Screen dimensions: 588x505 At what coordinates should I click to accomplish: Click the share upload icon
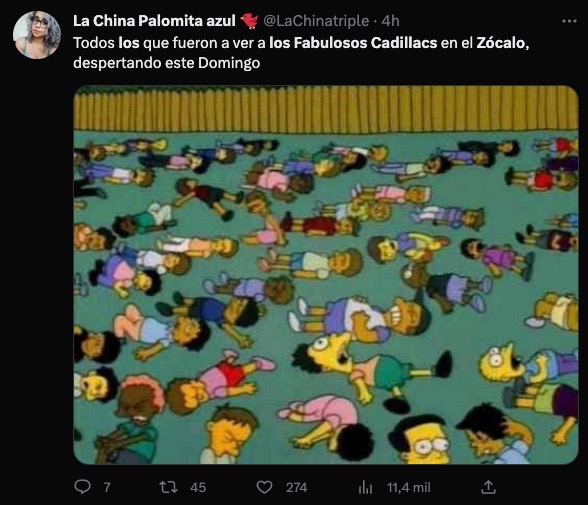[x=488, y=487]
